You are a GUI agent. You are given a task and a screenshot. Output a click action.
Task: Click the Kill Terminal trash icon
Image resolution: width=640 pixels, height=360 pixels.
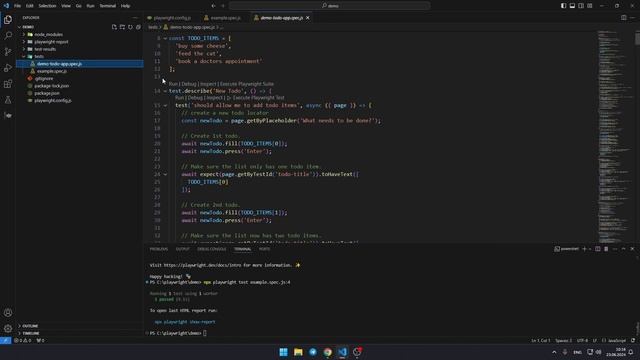point(606,249)
